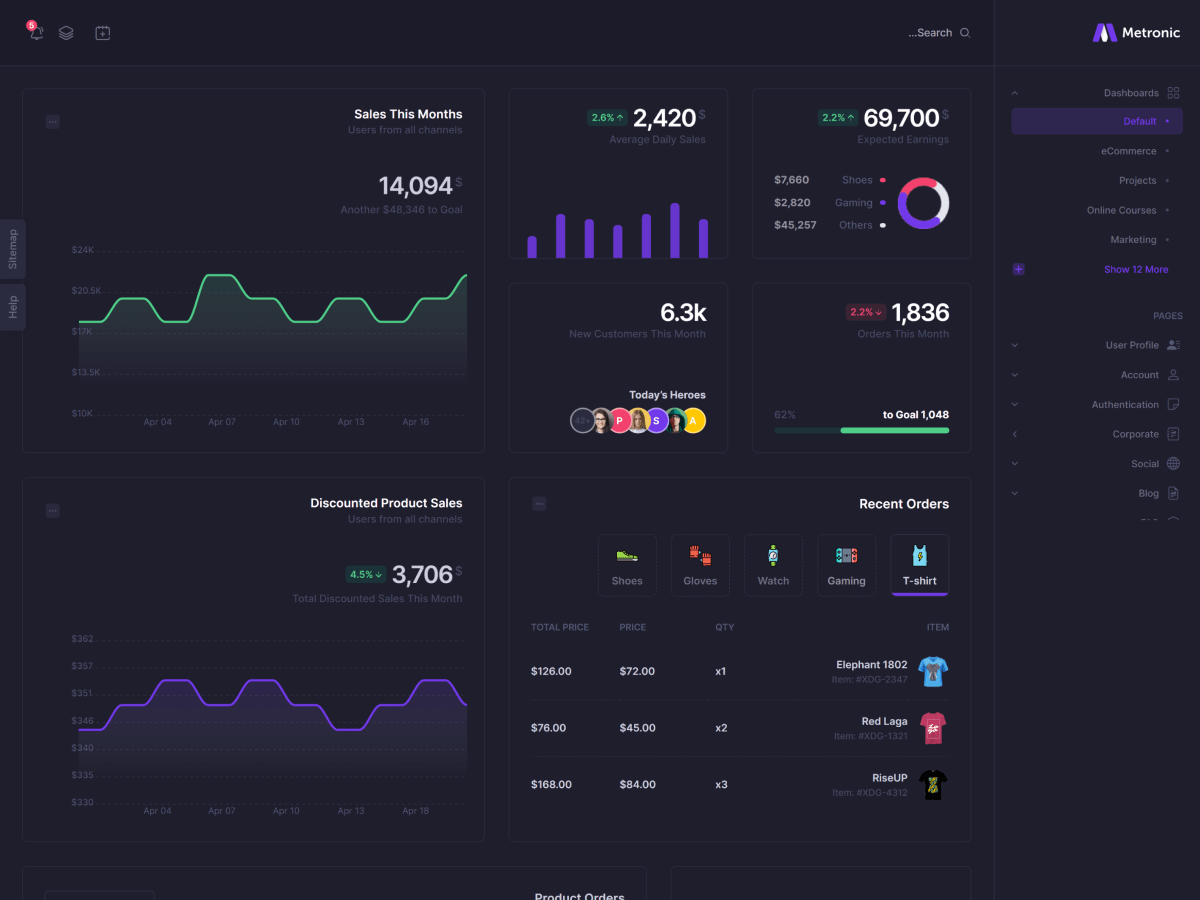1200x900 pixels.
Task: Open Recent Orders options menu
Action: point(539,504)
